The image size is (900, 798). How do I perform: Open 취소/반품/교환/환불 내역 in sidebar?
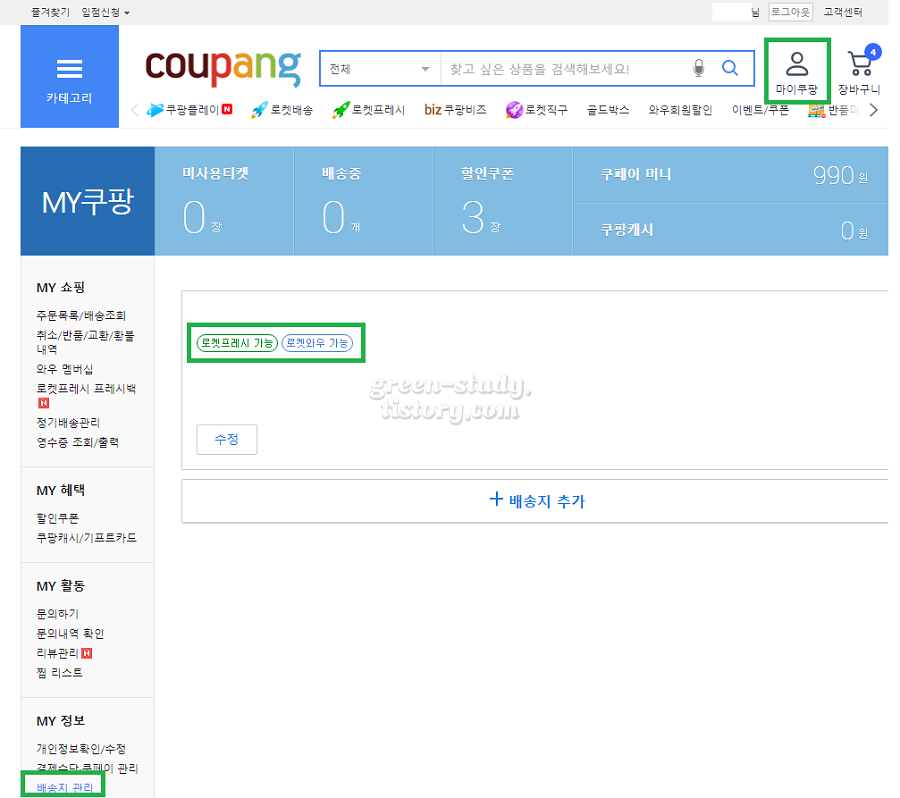(85, 342)
